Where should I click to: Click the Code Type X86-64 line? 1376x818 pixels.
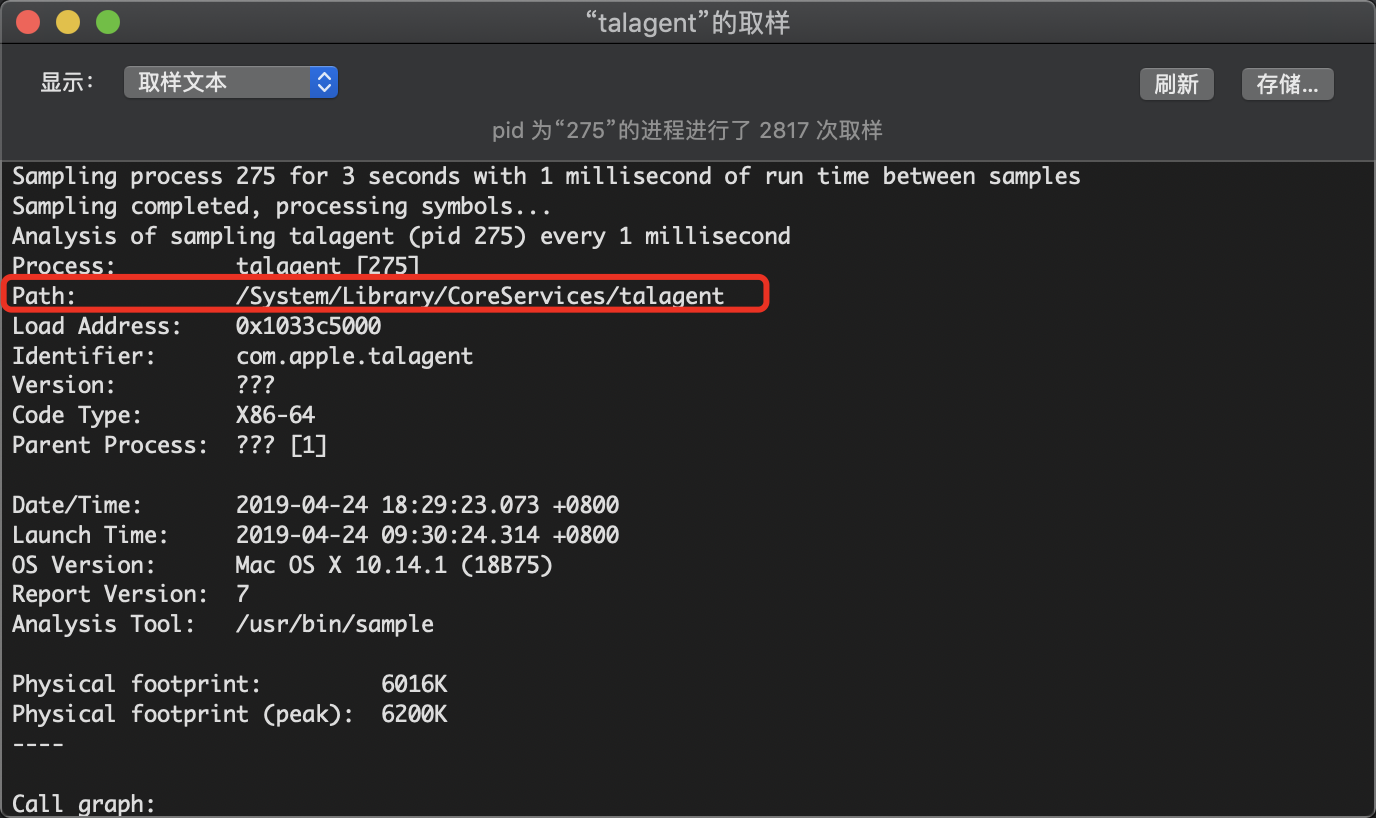tap(164, 415)
